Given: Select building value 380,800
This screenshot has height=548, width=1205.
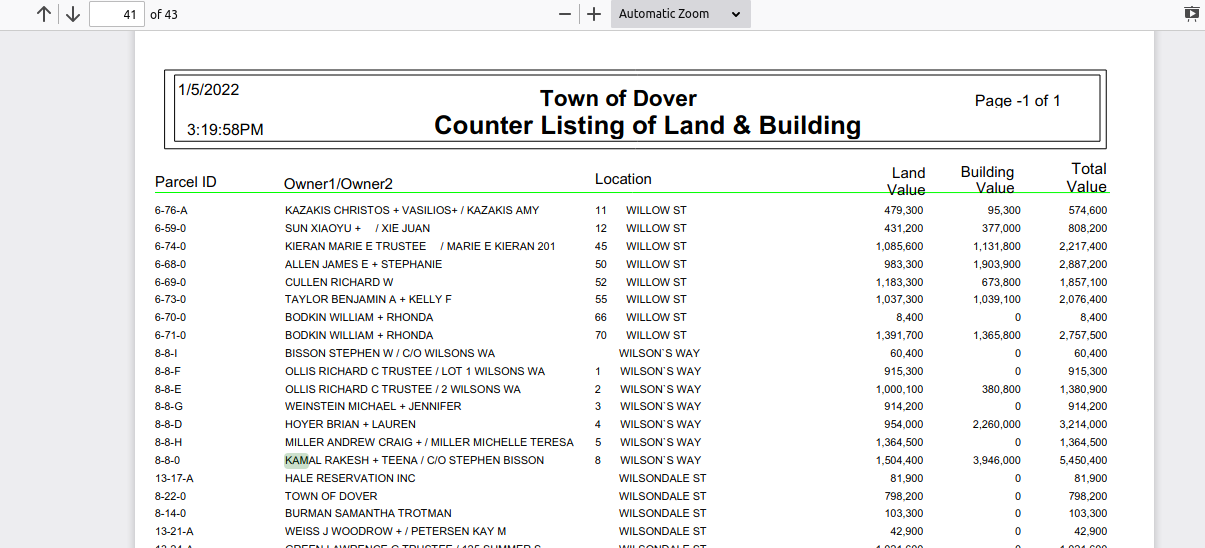Looking at the screenshot, I should (1001, 390).
